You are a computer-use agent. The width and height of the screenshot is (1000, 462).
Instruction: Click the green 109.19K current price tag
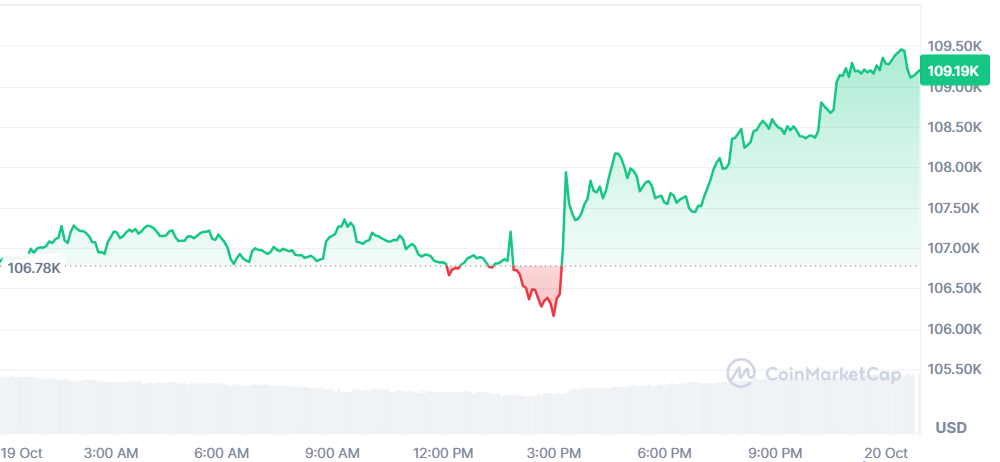point(953,71)
